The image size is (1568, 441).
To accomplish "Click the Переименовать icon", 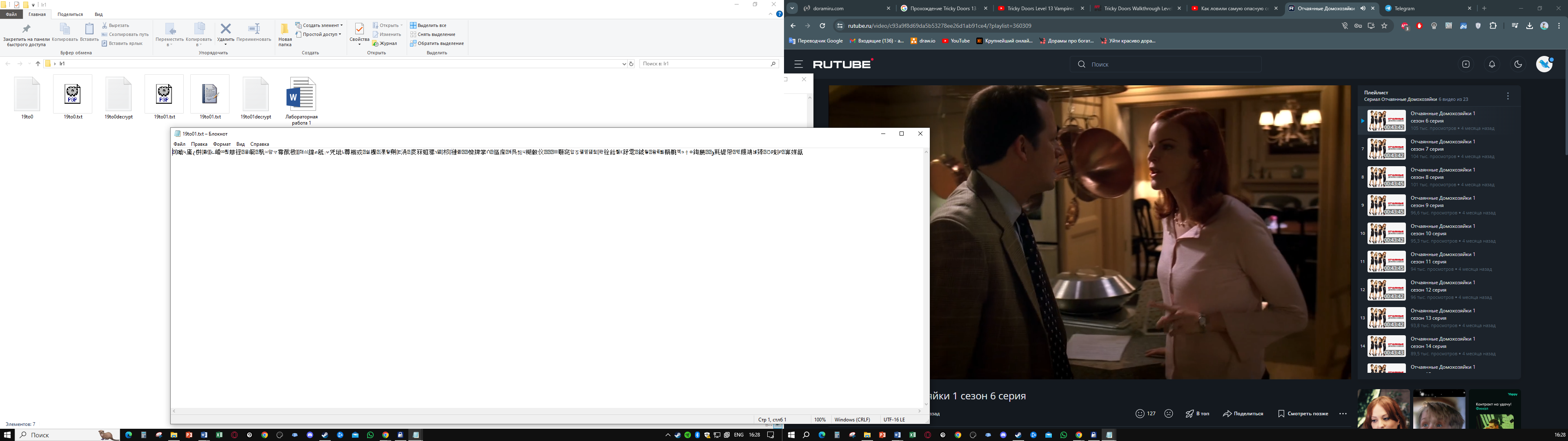I will (x=254, y=33).
